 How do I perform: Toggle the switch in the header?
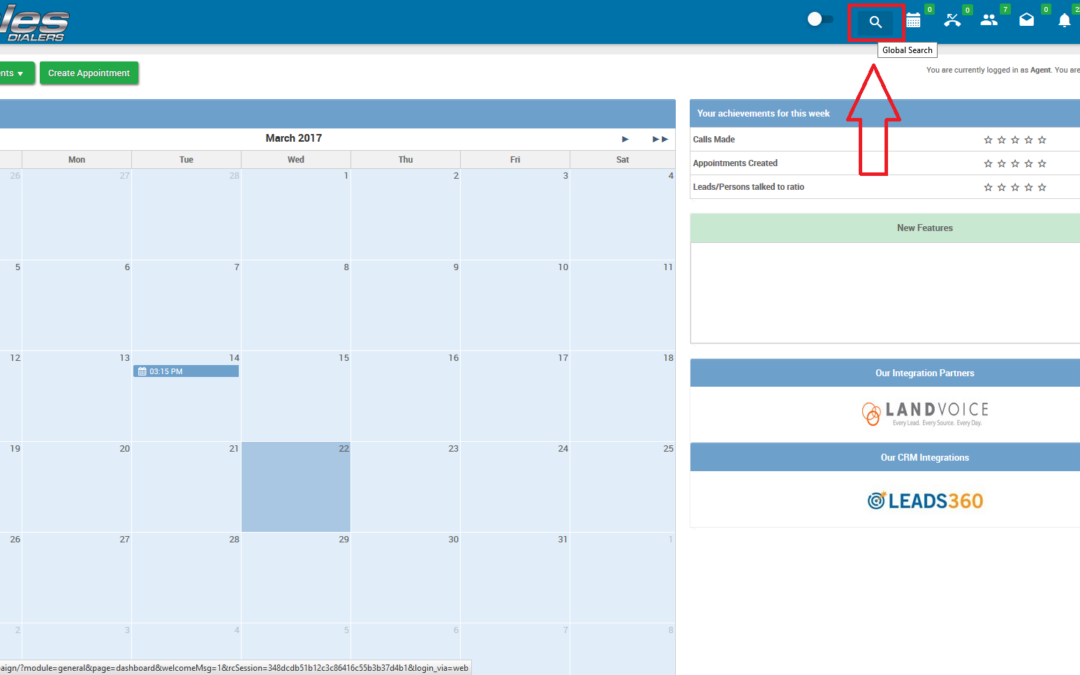click(x=820, y=19)
